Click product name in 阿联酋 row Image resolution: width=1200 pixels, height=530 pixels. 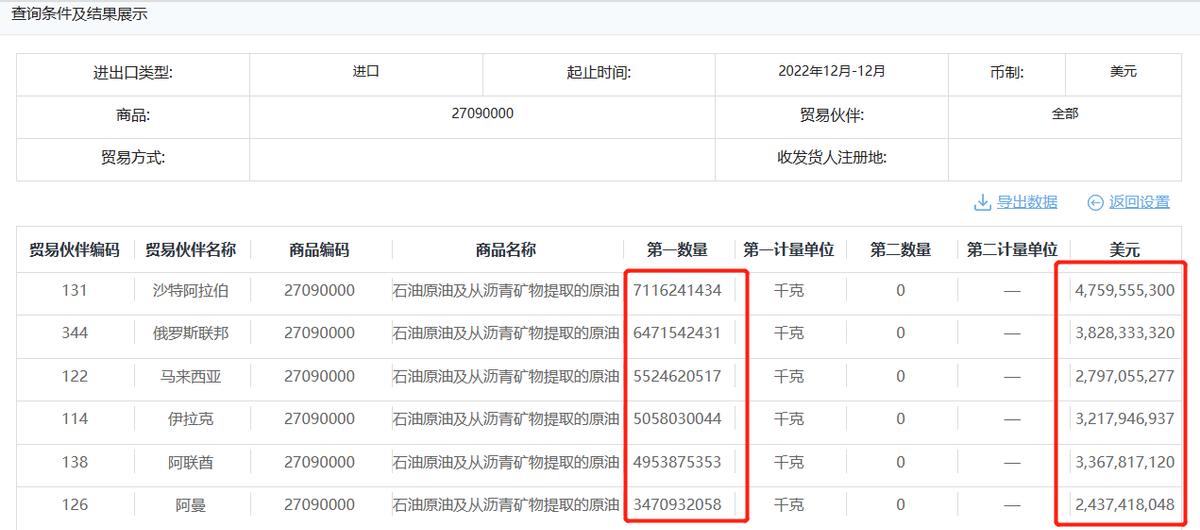[505, 462]
